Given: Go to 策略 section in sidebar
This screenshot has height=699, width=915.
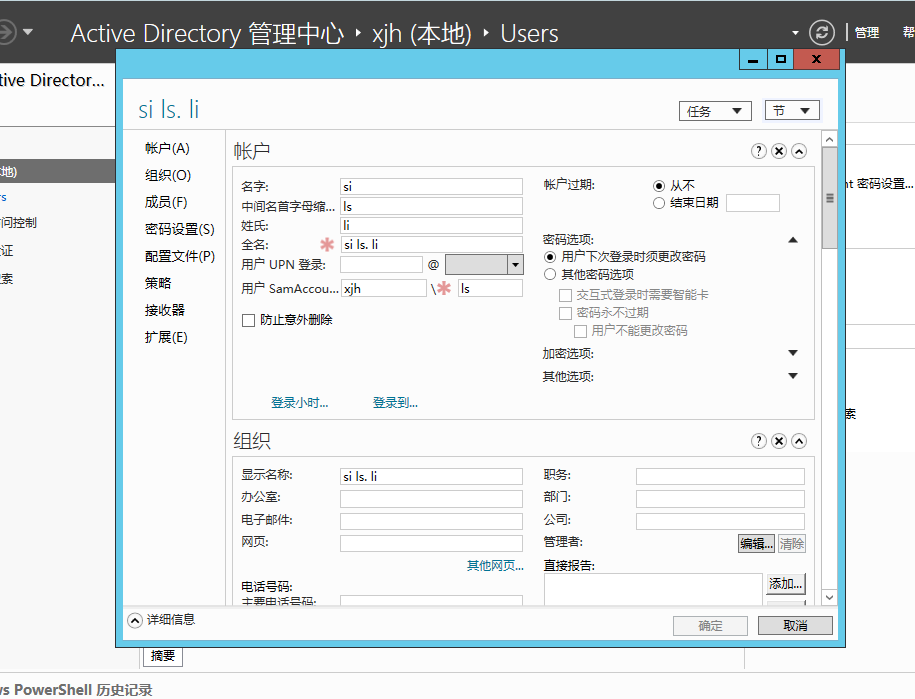Looking at the screenshot, I should click(158, 283).
